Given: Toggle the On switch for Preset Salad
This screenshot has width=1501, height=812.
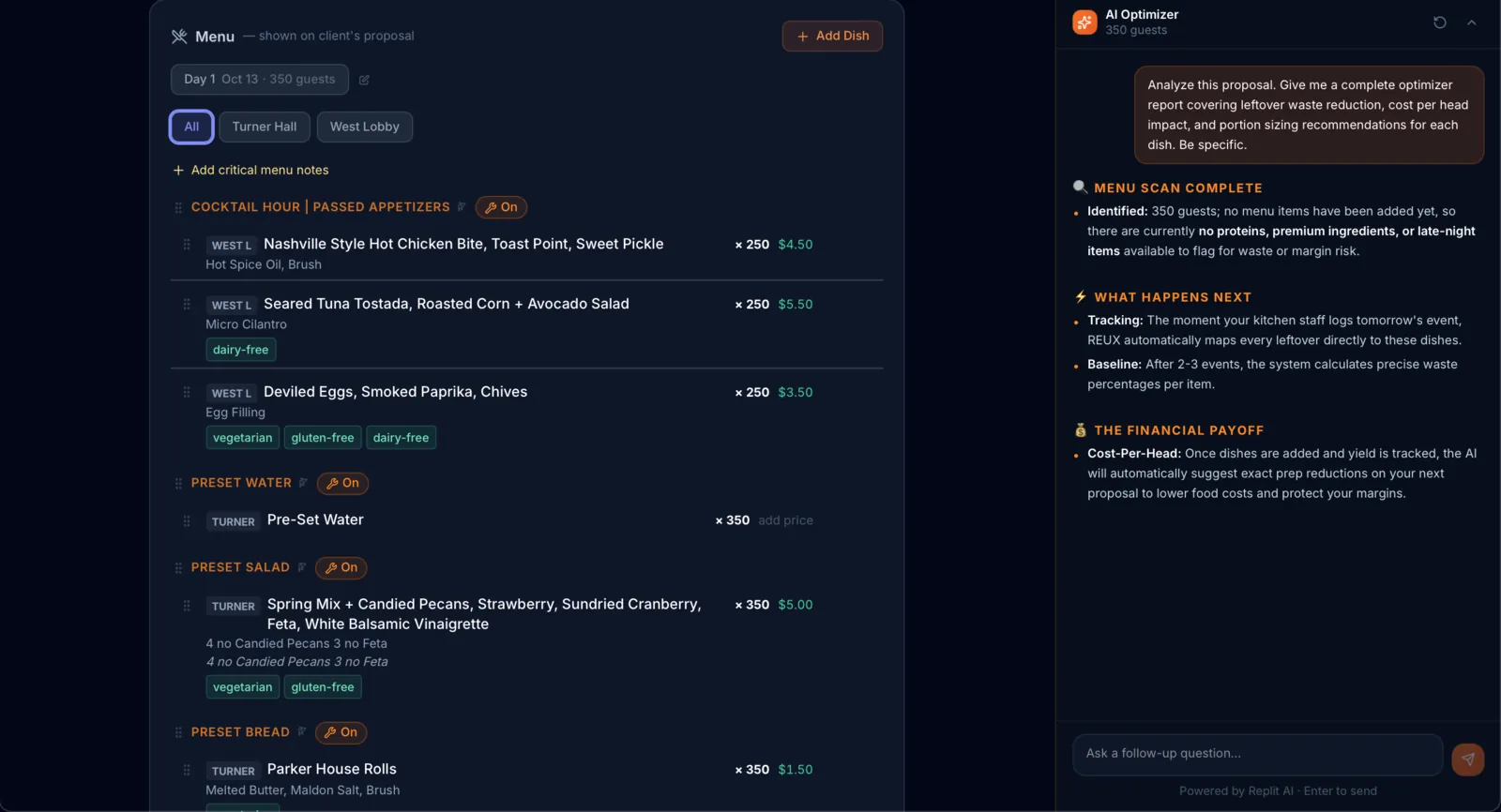Looking at the screenshot, I should click(x=341, y=567).
